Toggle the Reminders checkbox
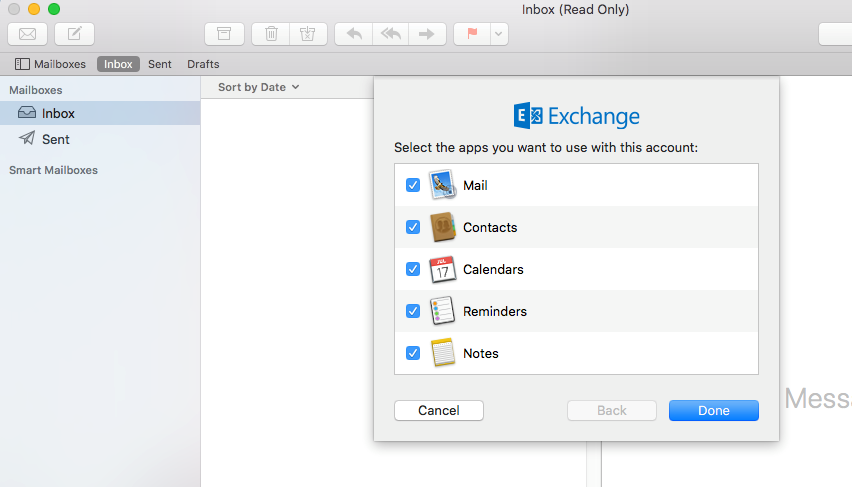 412,311
